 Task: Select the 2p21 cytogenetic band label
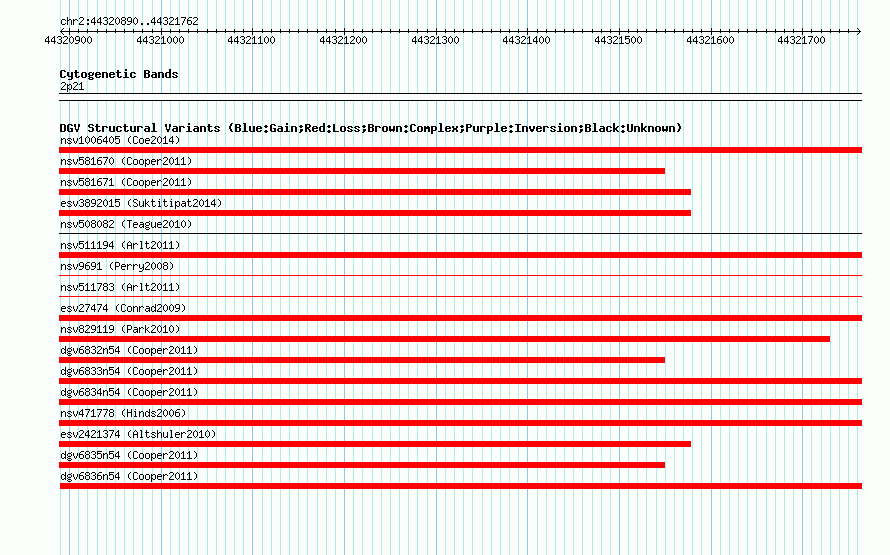[72, 86]
